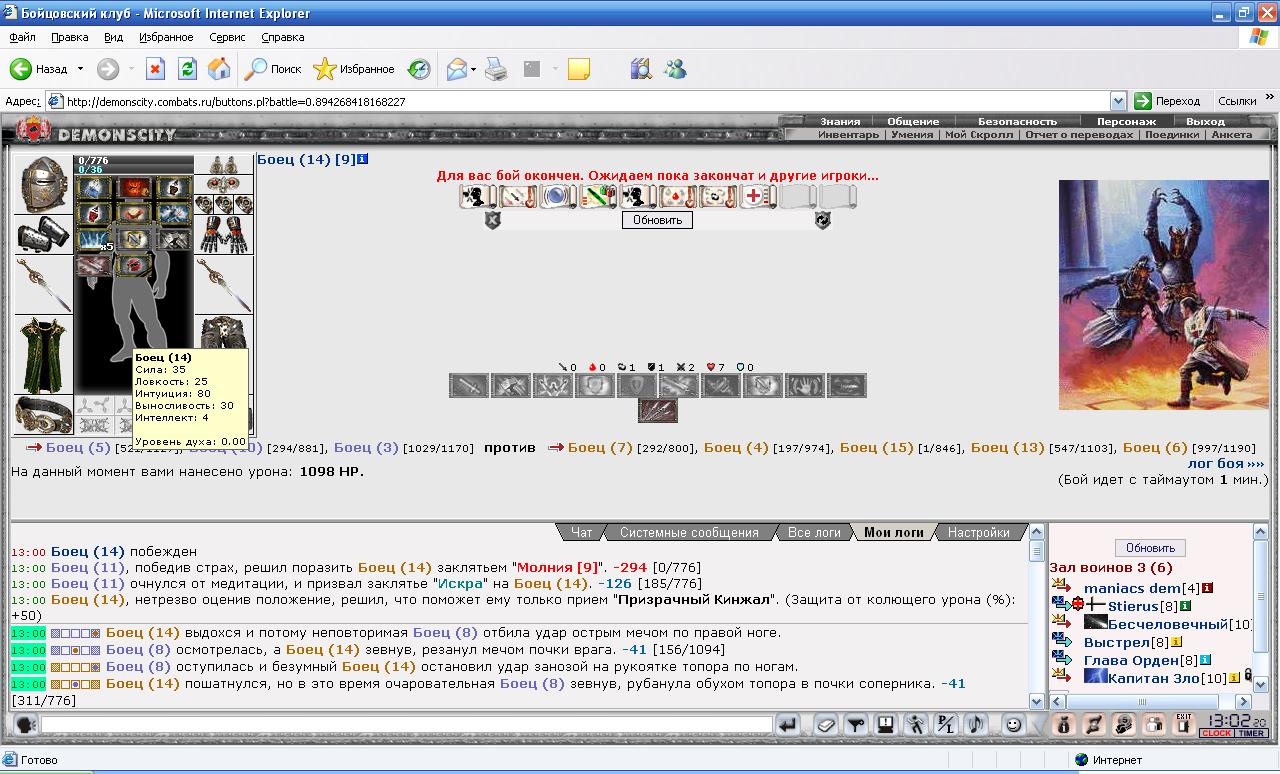This screenshot has width=1280, height=774.
Task: Use the blood drop scroll
Action: pyautogui.click(x=677, y=196)
